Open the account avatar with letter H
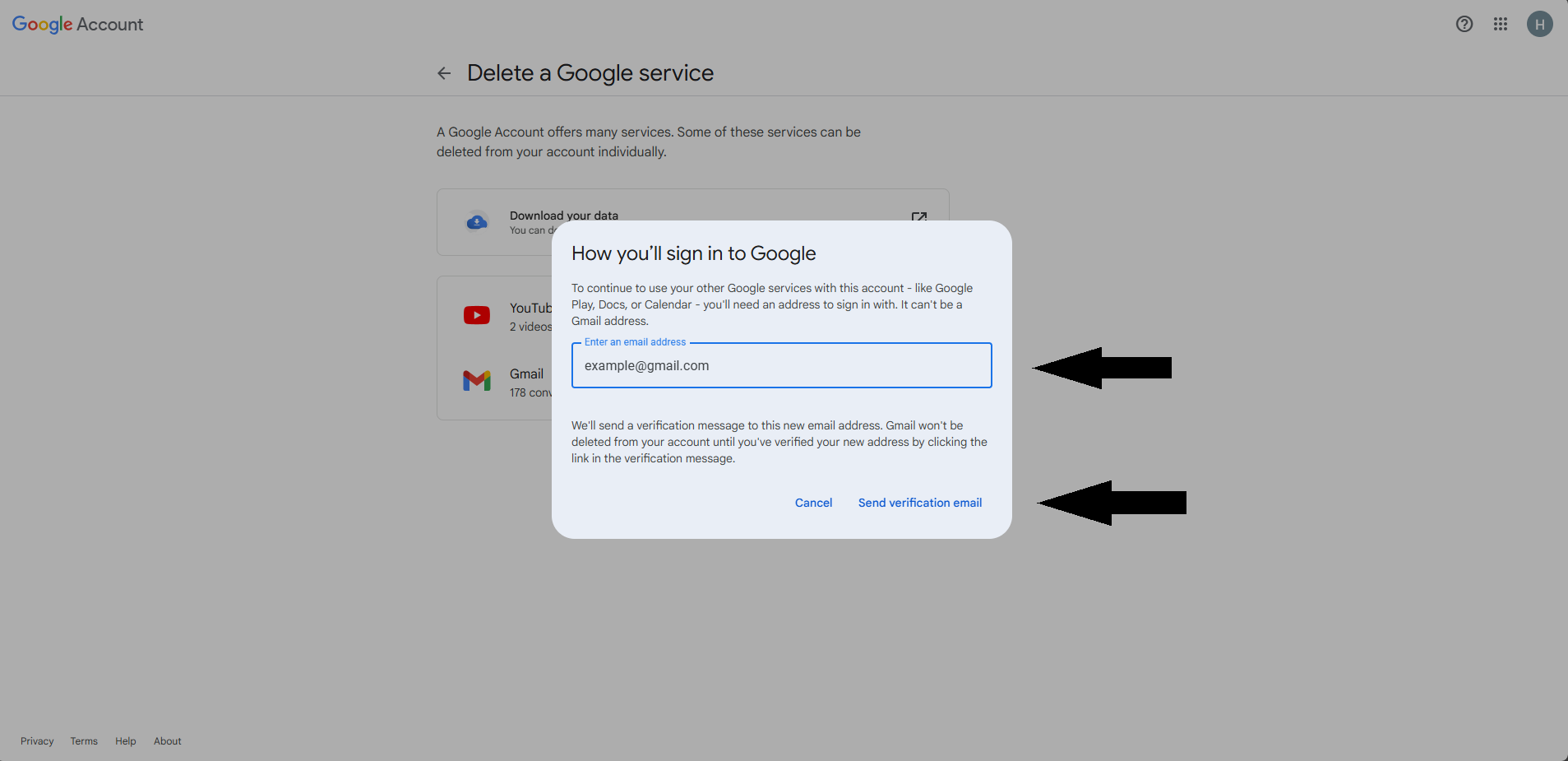 (1540, 24)
